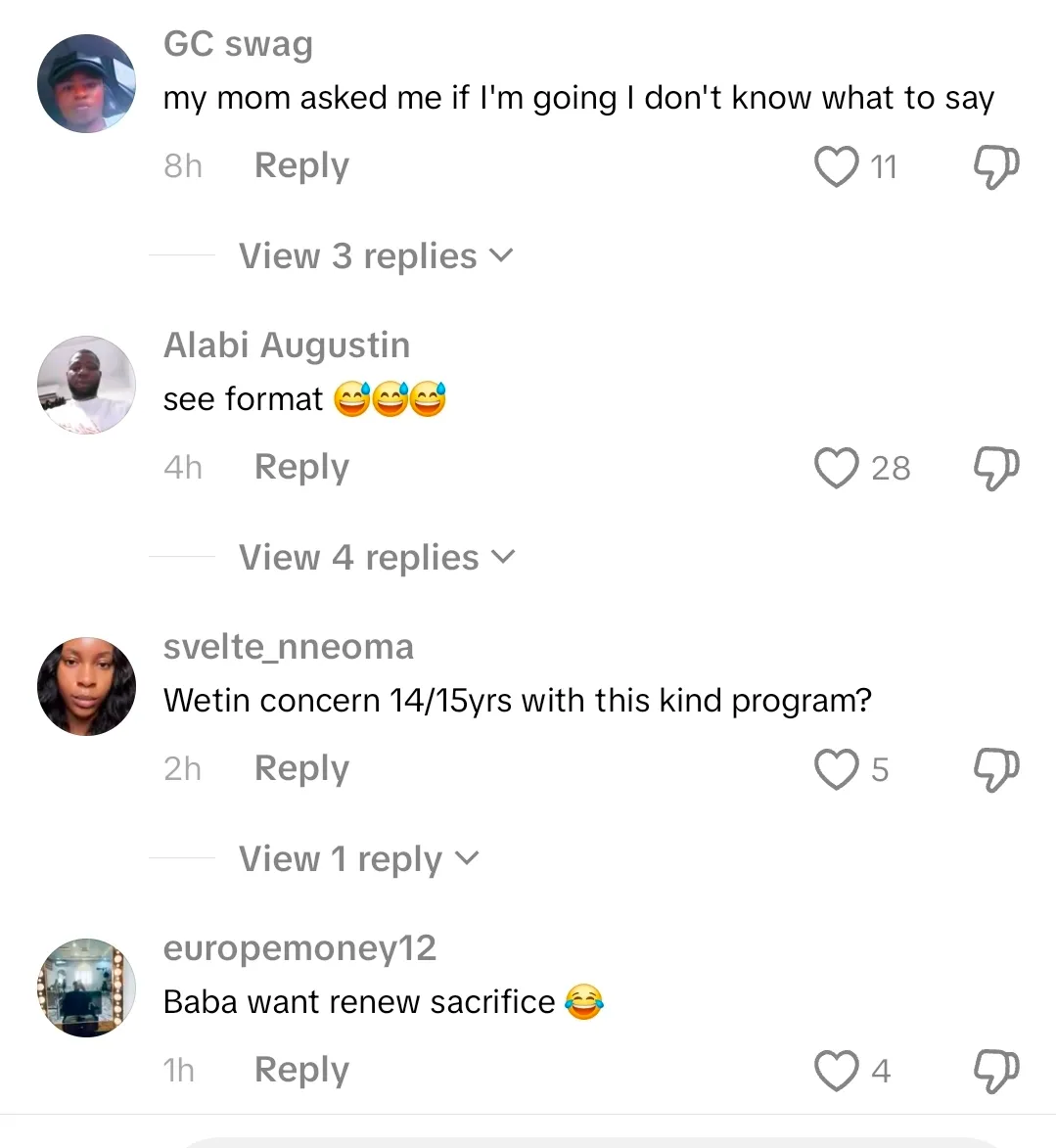Screen dimensions: 1056x1148
Task: Open the europemoney12 username link
Action: tap(299, 948)
